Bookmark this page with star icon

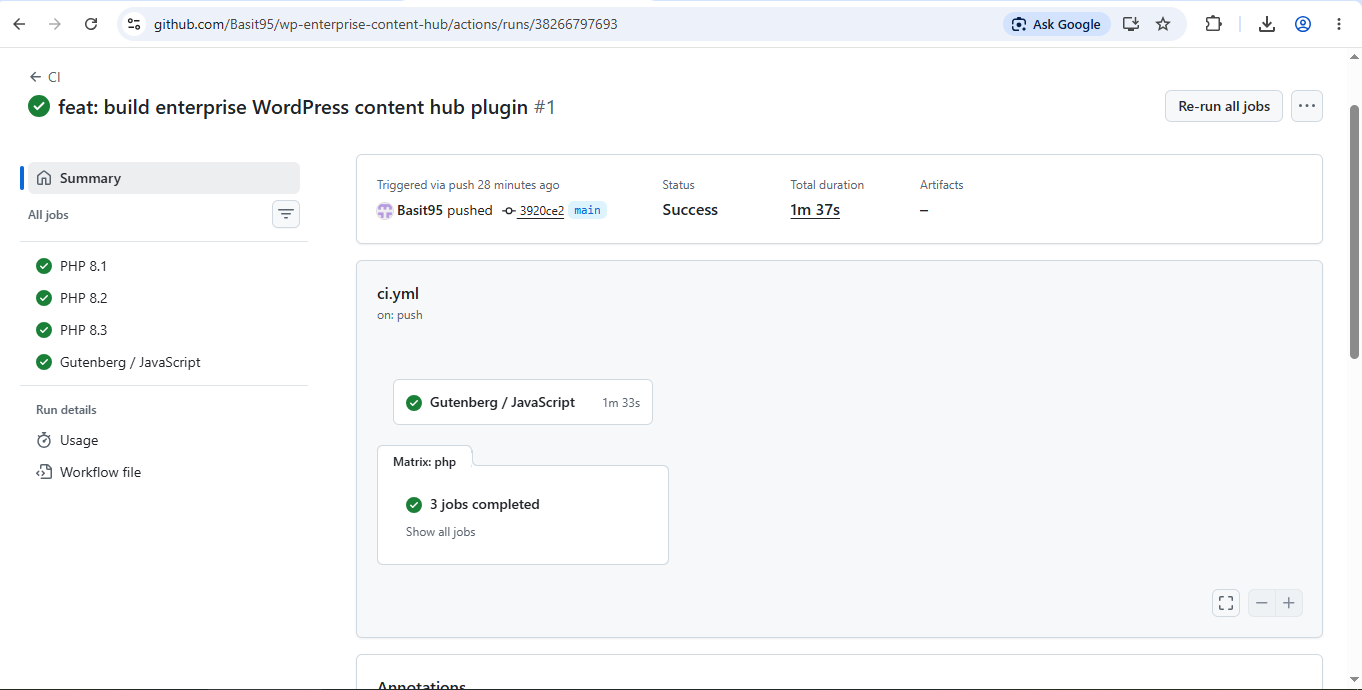click(1163, 24)
